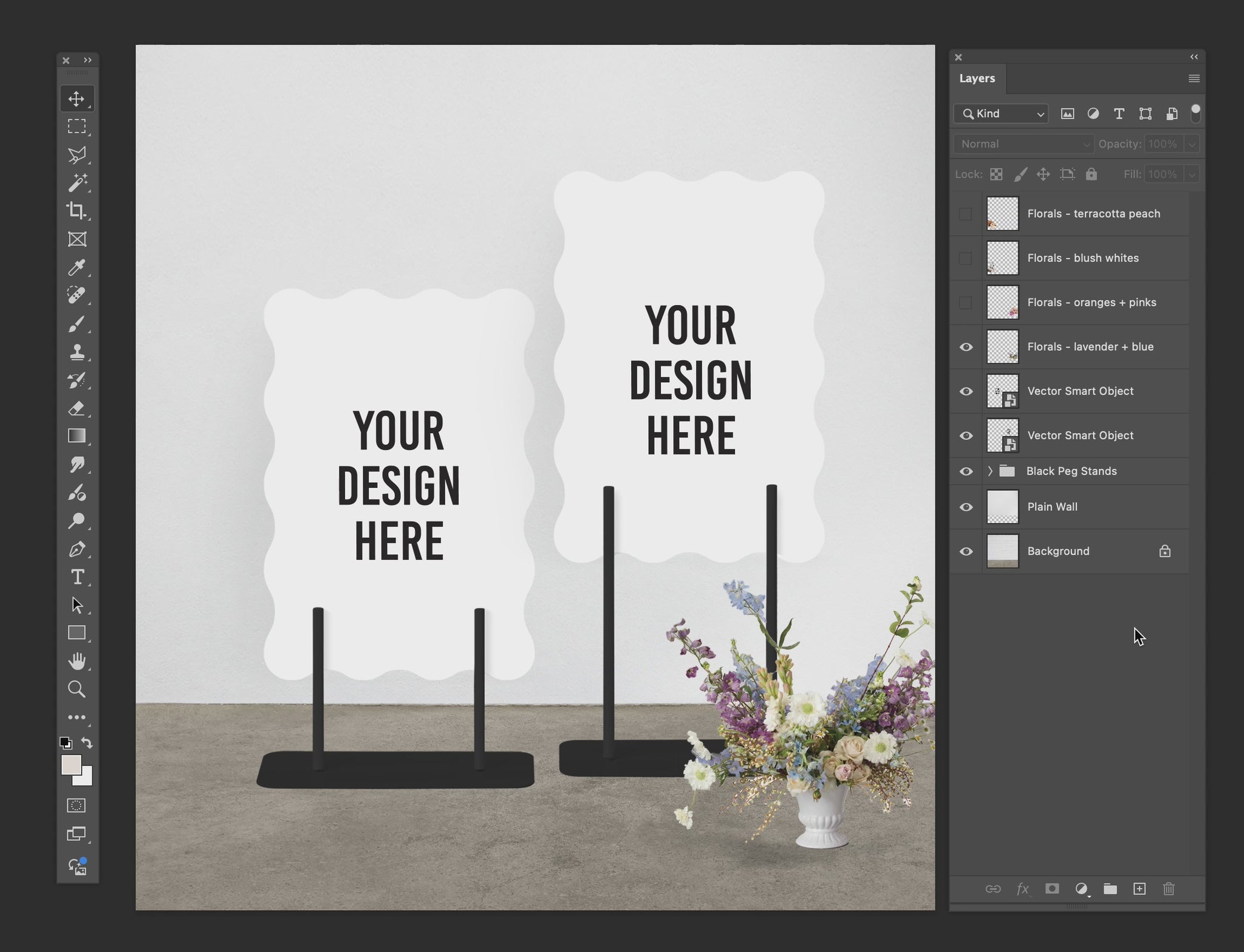Select the Eyedropper tool
Image resolution: width=1244 pixels, height=952 pixels.
[x=77, y=267]
